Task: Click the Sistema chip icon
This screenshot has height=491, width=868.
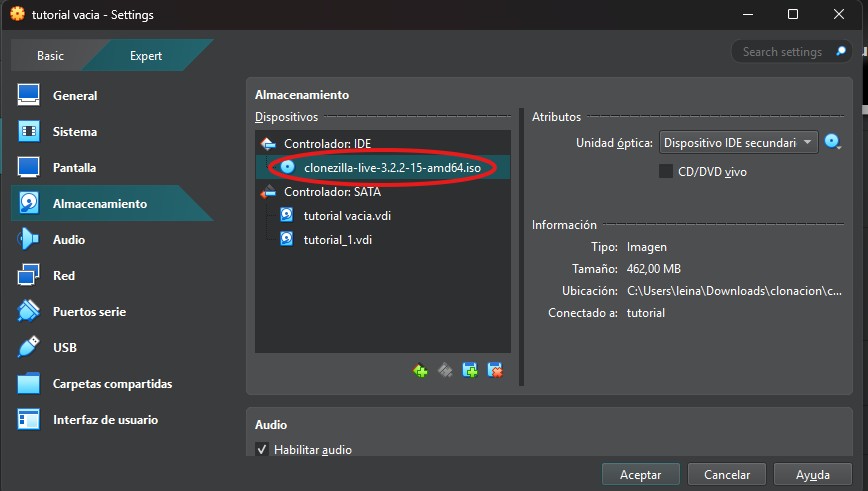Action: [x=28, y=131]
